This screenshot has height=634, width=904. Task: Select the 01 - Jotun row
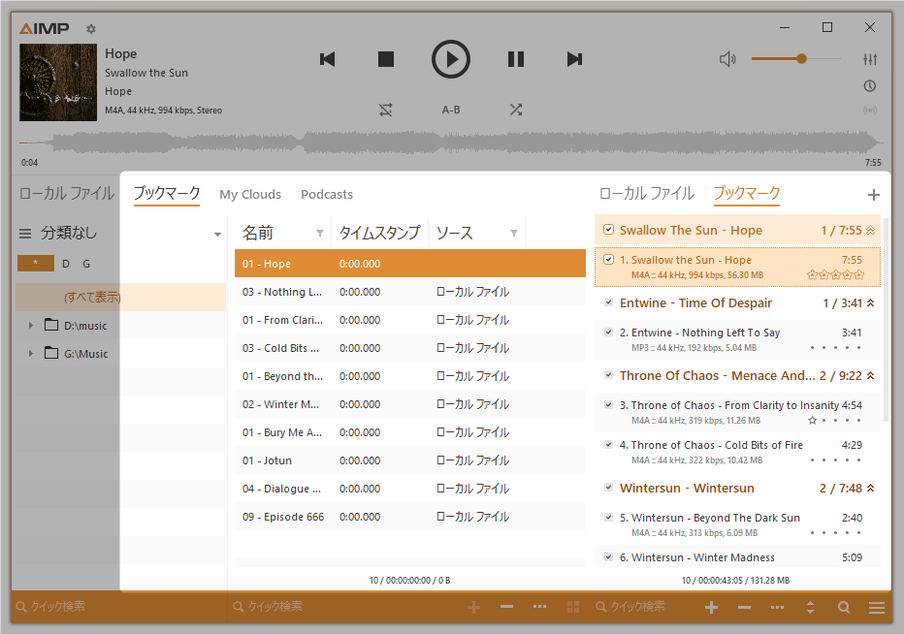[410, 461]
